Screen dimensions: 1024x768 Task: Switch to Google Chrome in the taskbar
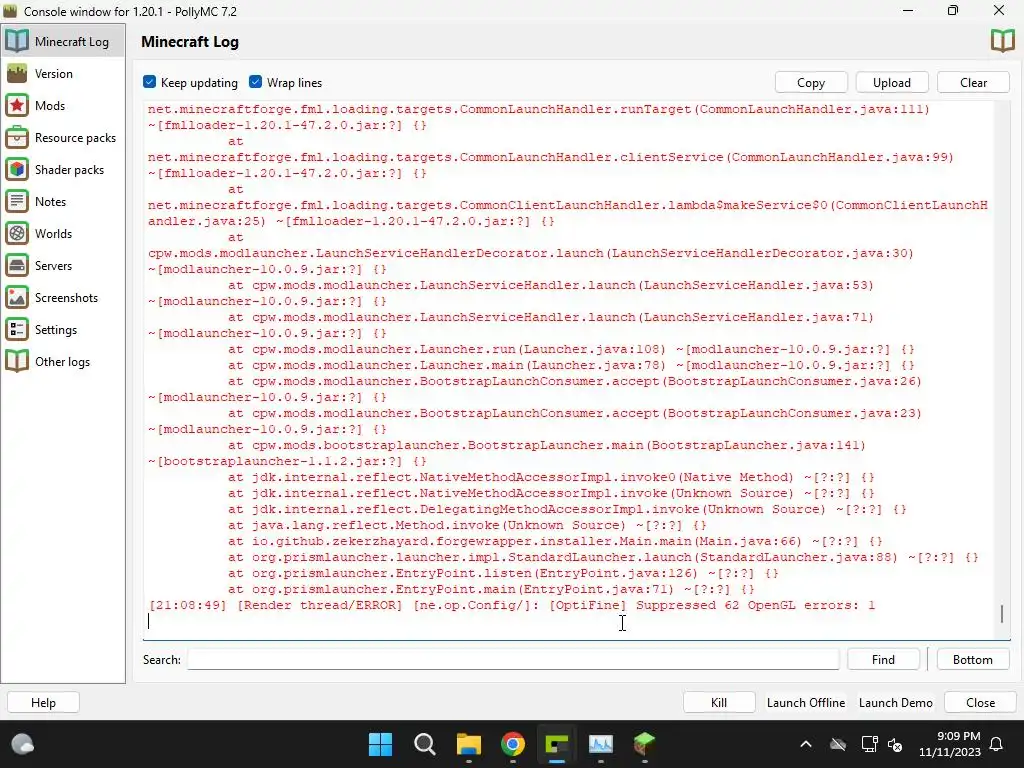[x=513, y=744]
